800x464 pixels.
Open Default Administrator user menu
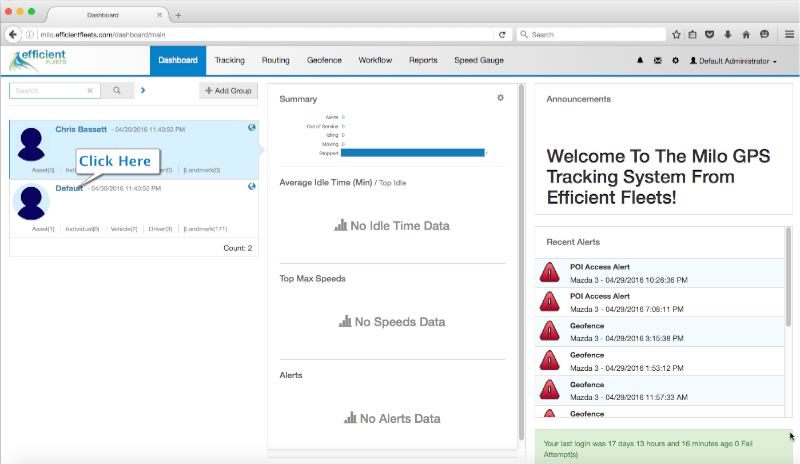pyautogui.click(x=733, y=61)
